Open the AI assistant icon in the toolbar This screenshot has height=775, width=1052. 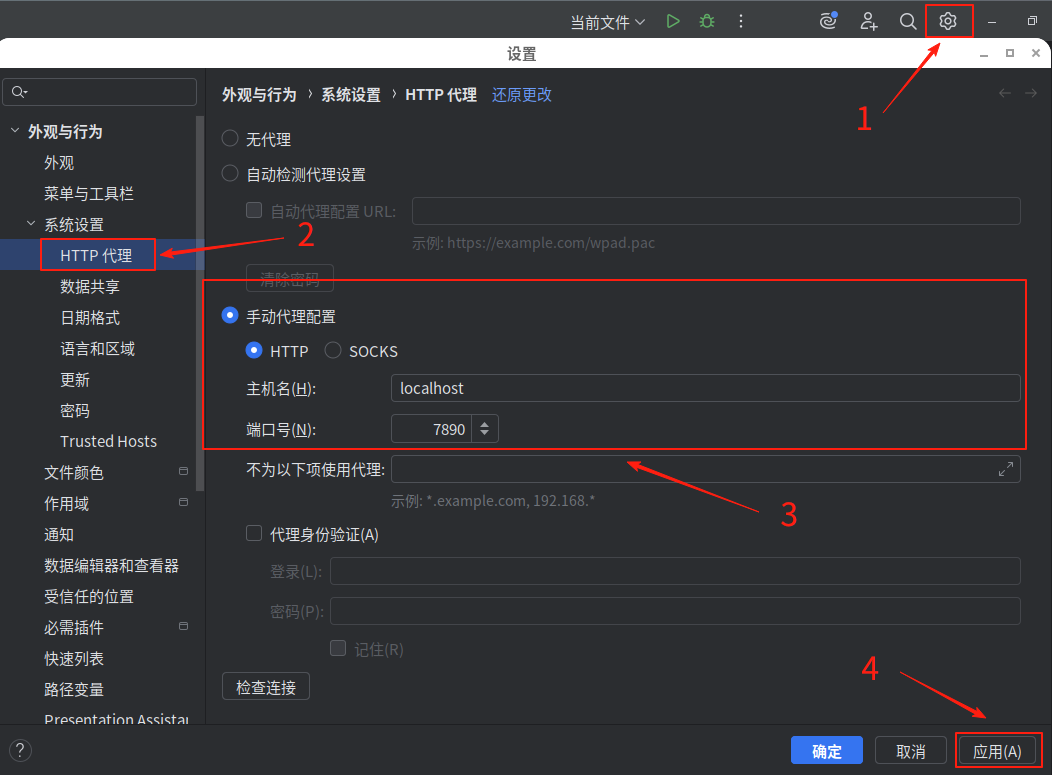click(828, 20)
